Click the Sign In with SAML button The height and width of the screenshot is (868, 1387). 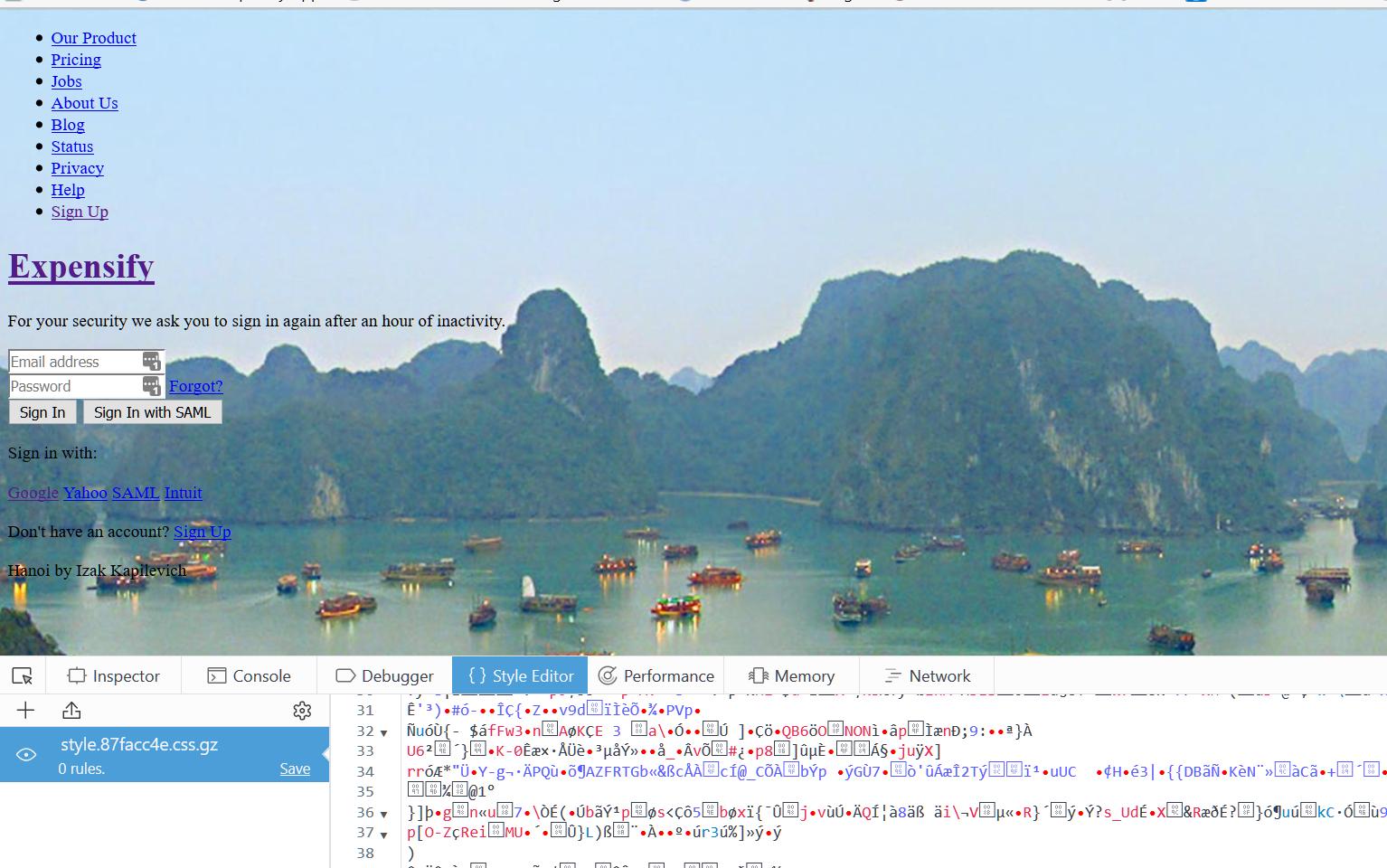(x=152, y=412)
